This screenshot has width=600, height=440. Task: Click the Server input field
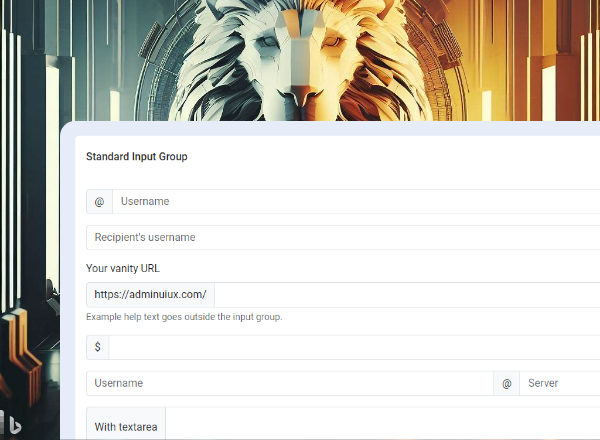(558, 384)
